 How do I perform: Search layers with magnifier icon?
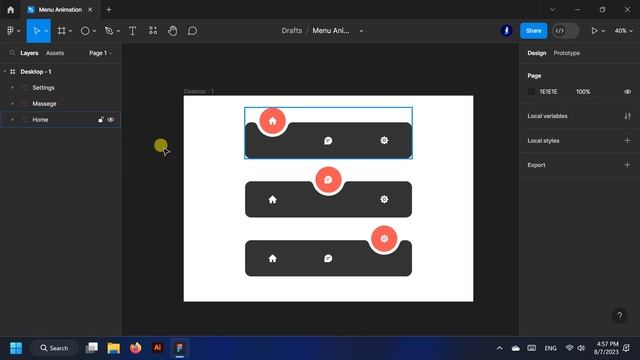12,53
